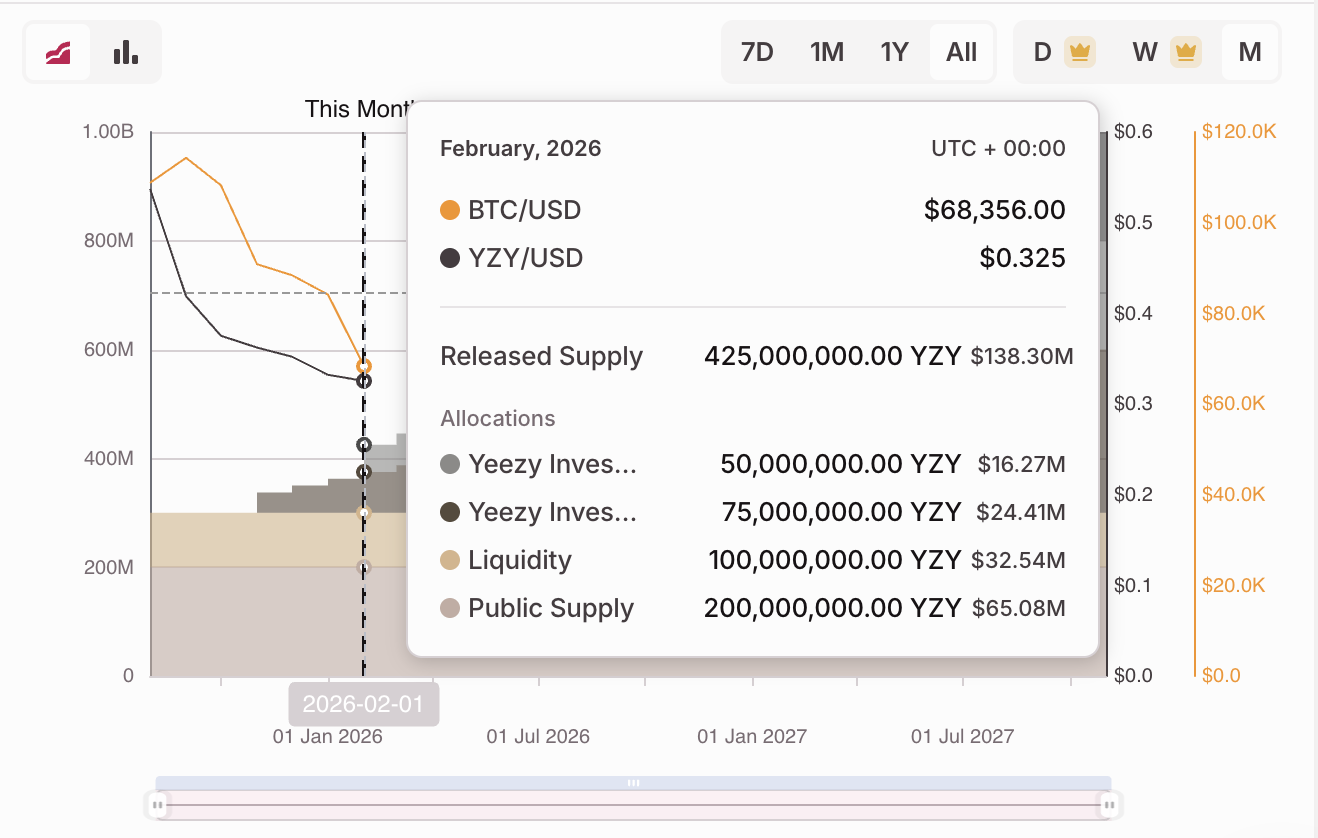1318x838 pixels.
Task: Click the blue horizontal scrollbar handle
Action: coord(632,783)
